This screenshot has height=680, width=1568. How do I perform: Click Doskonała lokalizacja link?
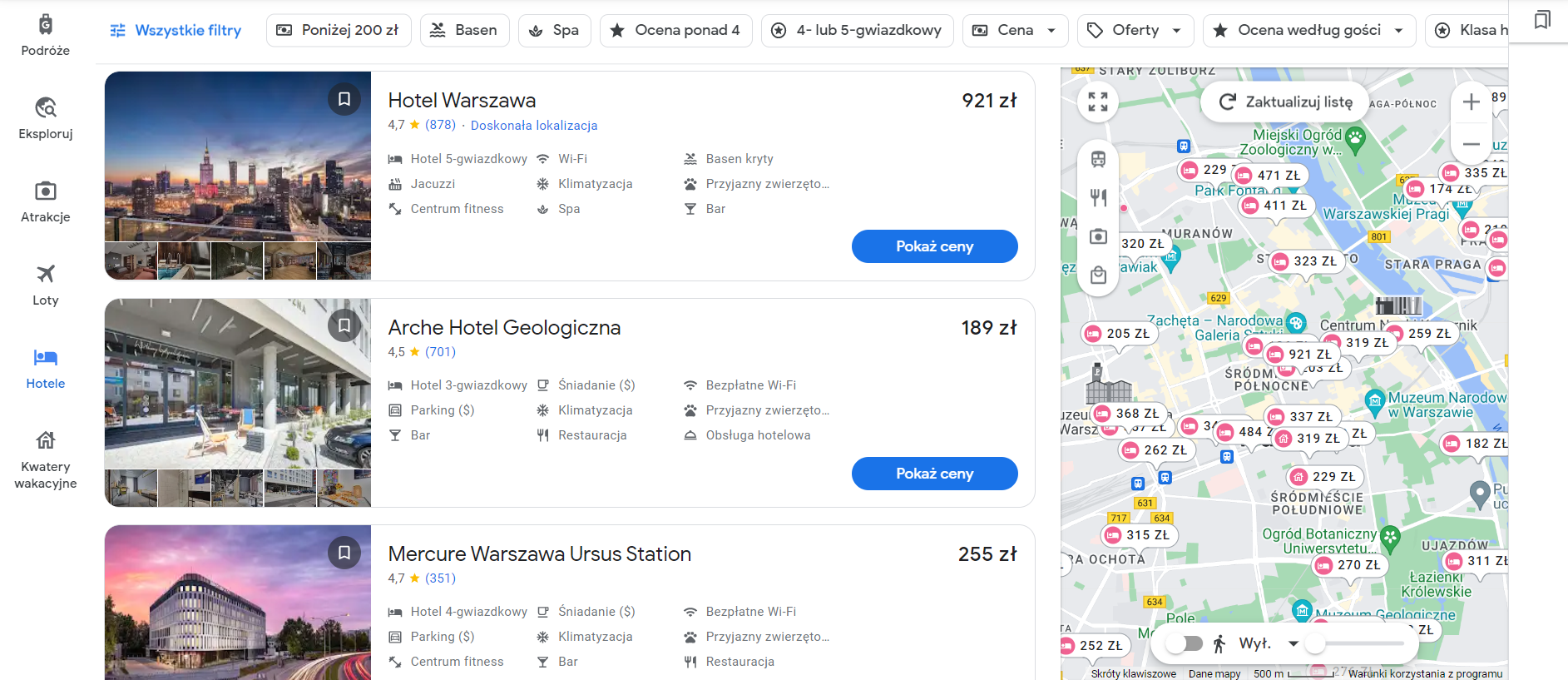534,126
